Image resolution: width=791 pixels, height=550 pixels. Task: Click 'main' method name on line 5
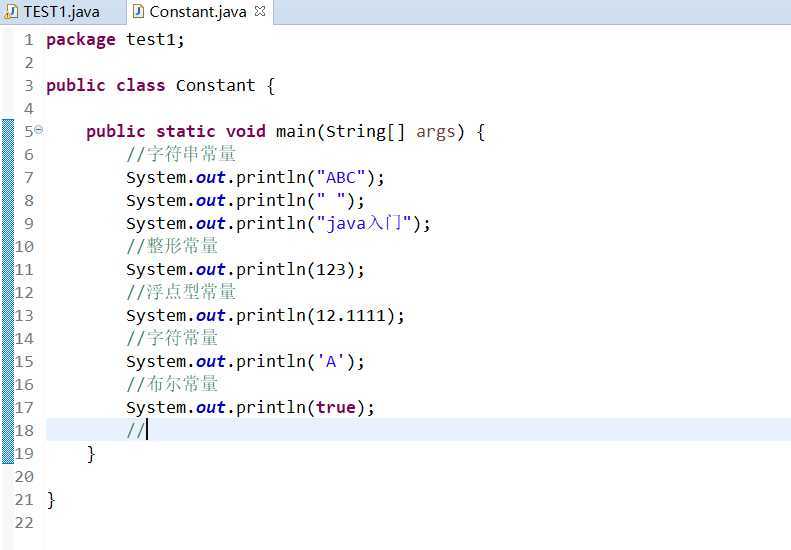tap(296, 131)
